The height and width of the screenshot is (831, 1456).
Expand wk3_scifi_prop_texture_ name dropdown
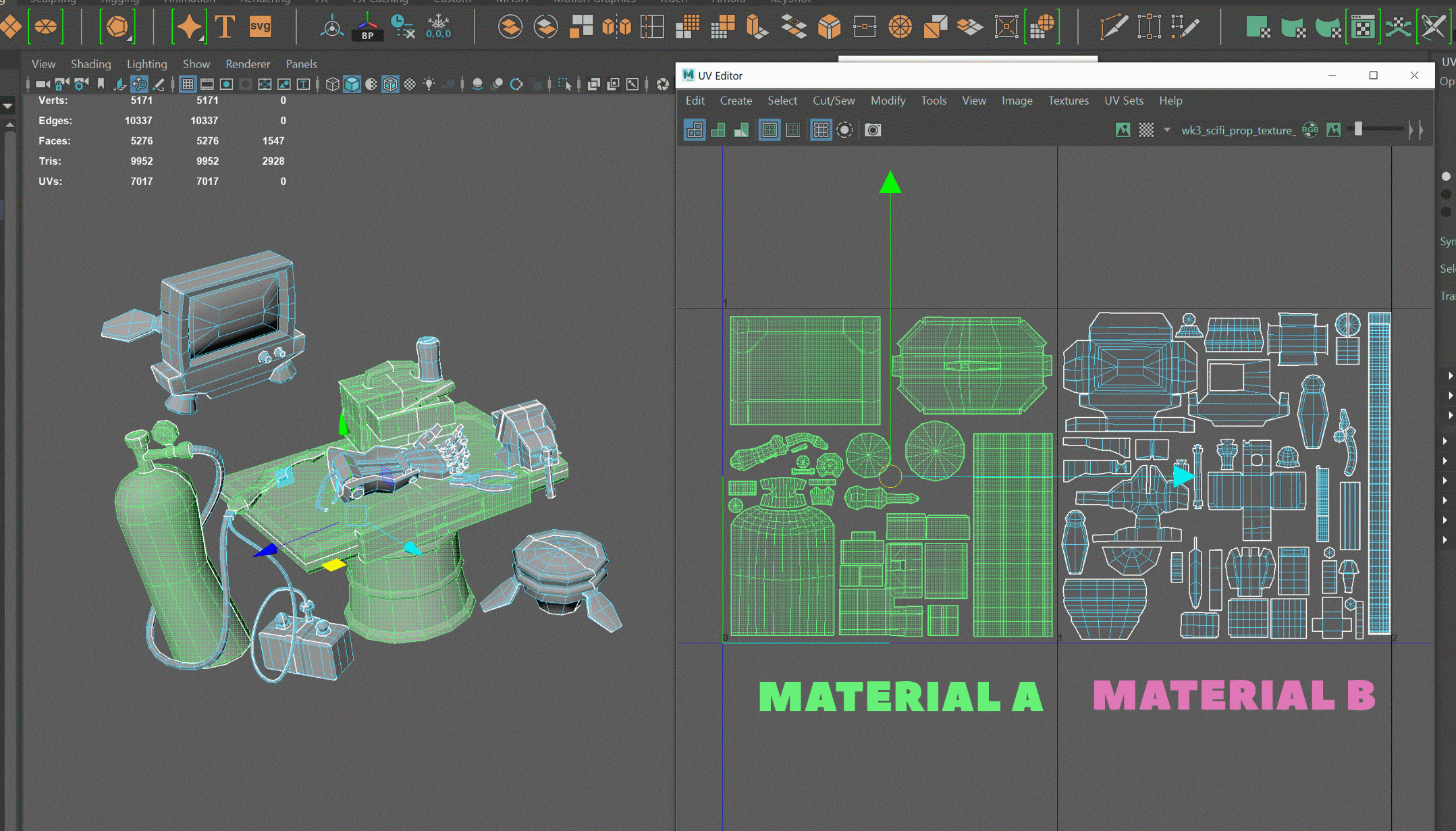pyautogui.click(x=1238, y=130)
